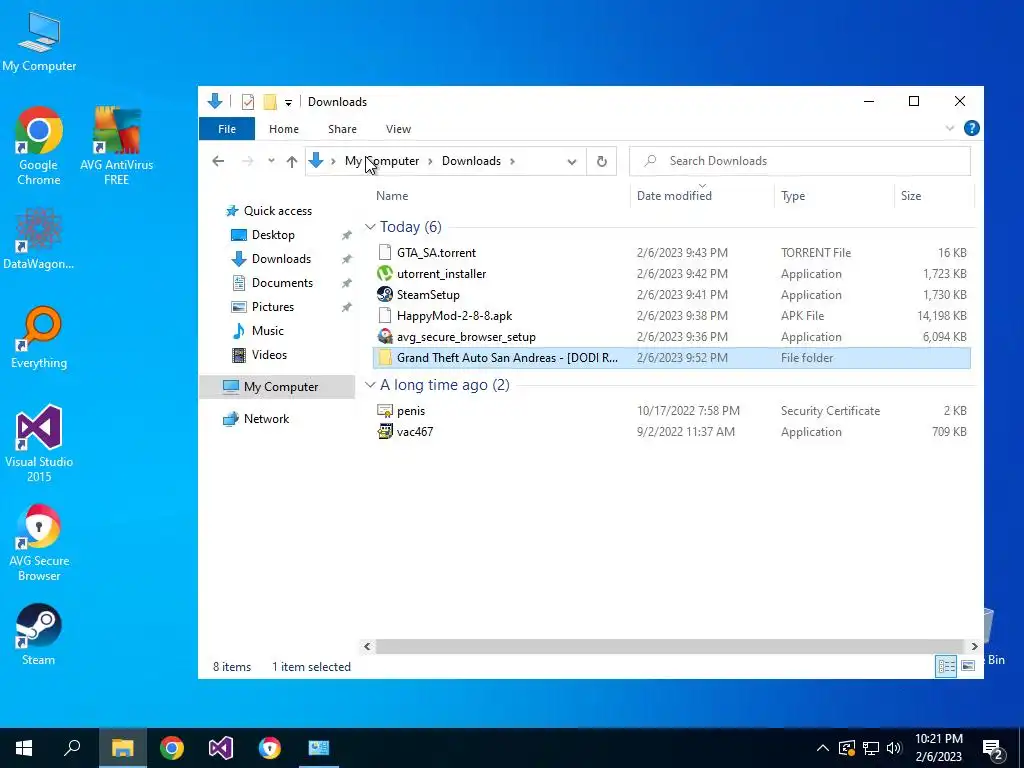Open Downloads in the navigation pane
Viewport: 1024px width, 768px height.
(281, 259)
